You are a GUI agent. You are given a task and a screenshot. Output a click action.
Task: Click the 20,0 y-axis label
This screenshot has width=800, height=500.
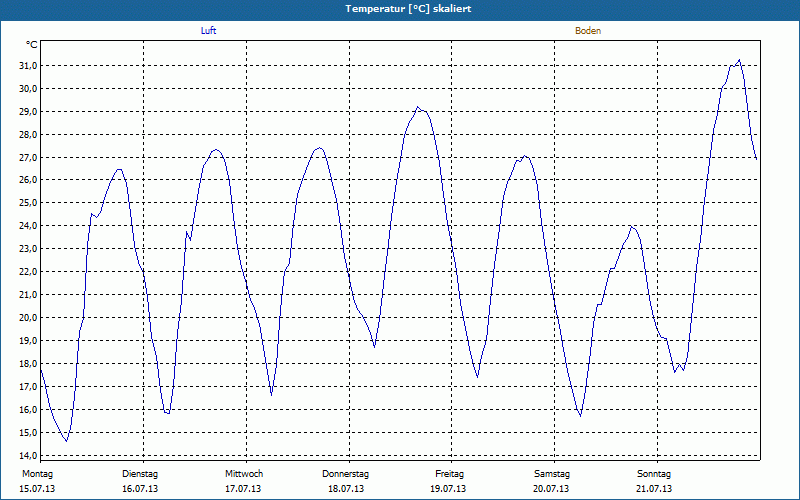coord(28,317)
